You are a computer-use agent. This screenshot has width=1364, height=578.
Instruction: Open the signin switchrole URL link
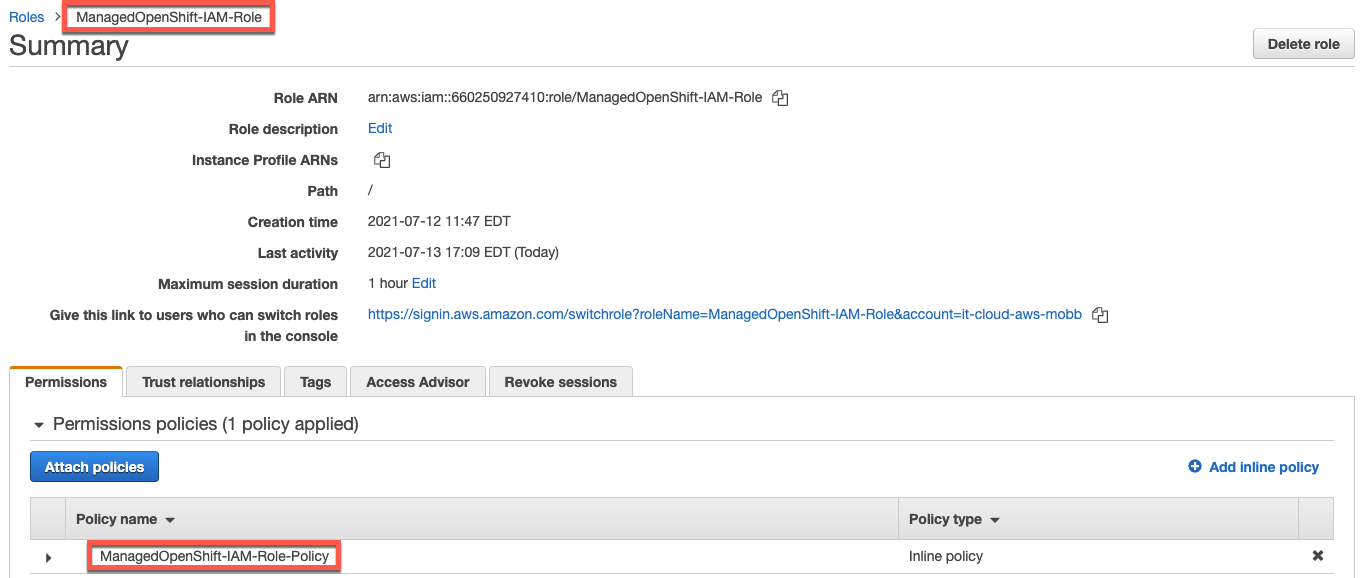pos(724,314)
